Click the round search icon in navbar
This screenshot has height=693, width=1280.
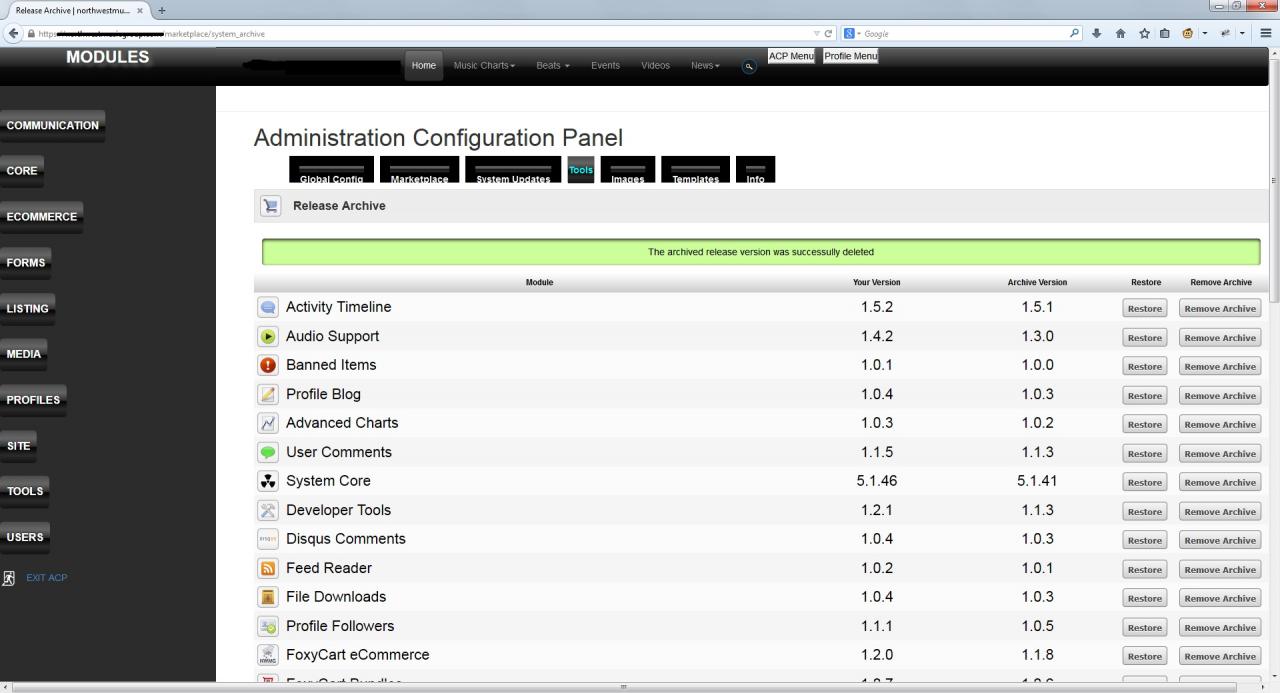749,66
